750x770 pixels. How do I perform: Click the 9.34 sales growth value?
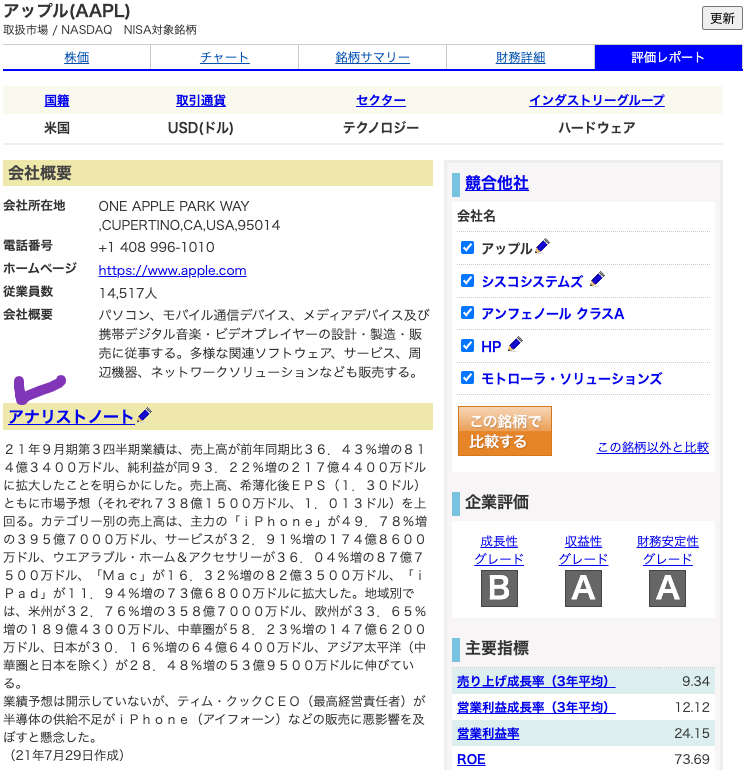pyautogui.click(x=695, y=681)
